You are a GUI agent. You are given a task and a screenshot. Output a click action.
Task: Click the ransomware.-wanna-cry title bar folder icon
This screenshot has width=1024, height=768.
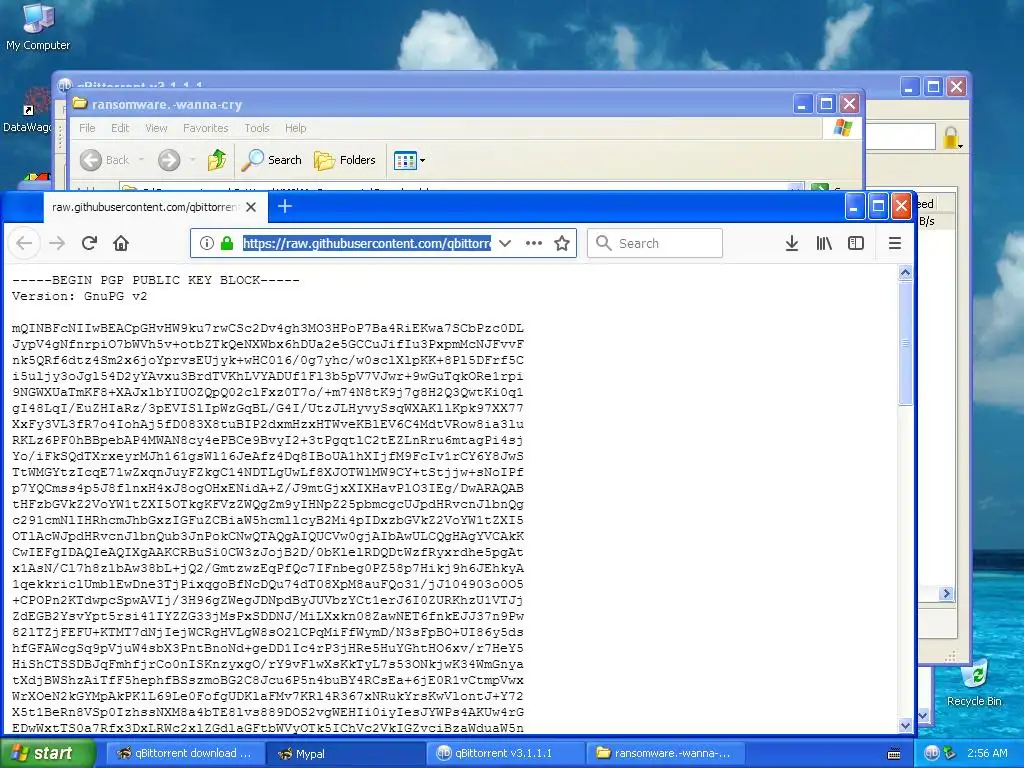coord(80,104)
